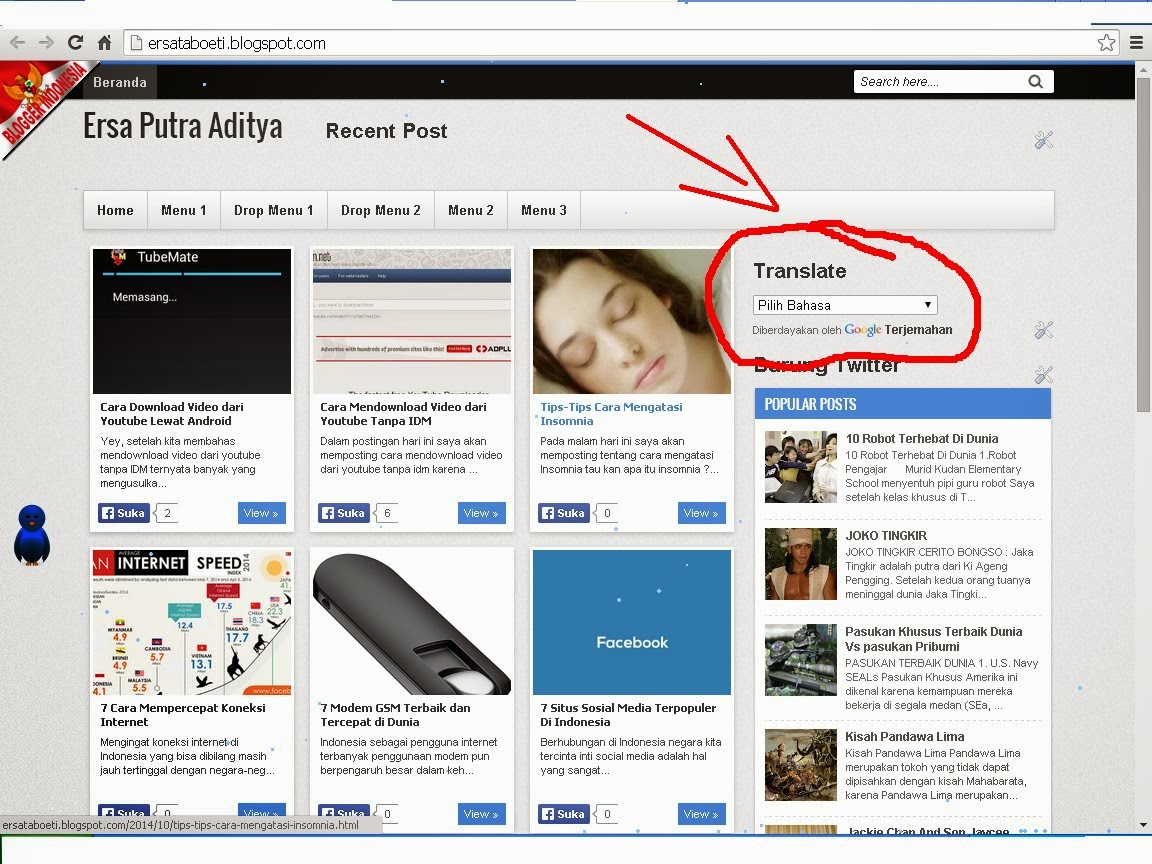Click the Search here input box
The height and width of the screenshot is (864, 1152).
coord(940,82)
